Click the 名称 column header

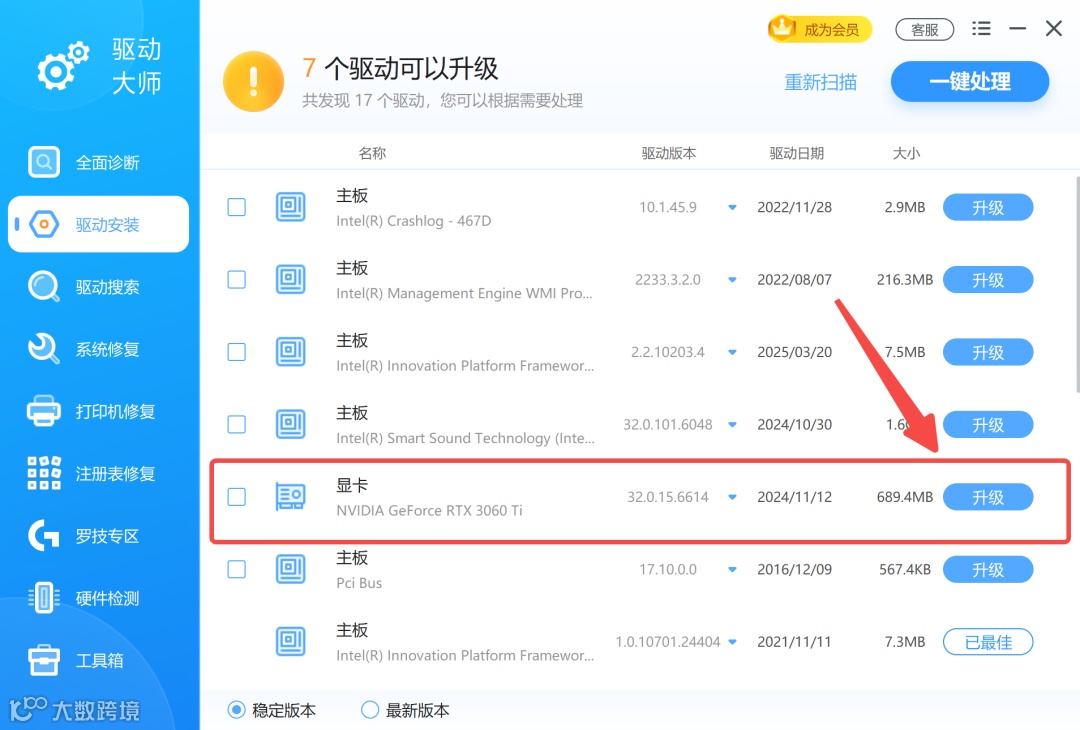(x=372, y=153)
